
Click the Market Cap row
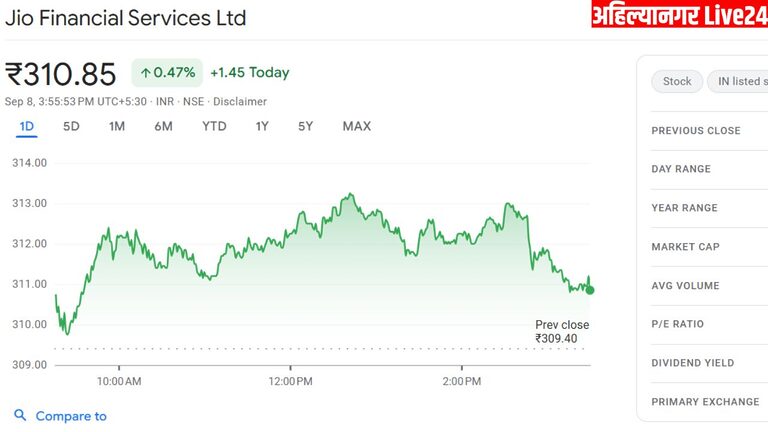pyautogui.click(x=685, y=247)
